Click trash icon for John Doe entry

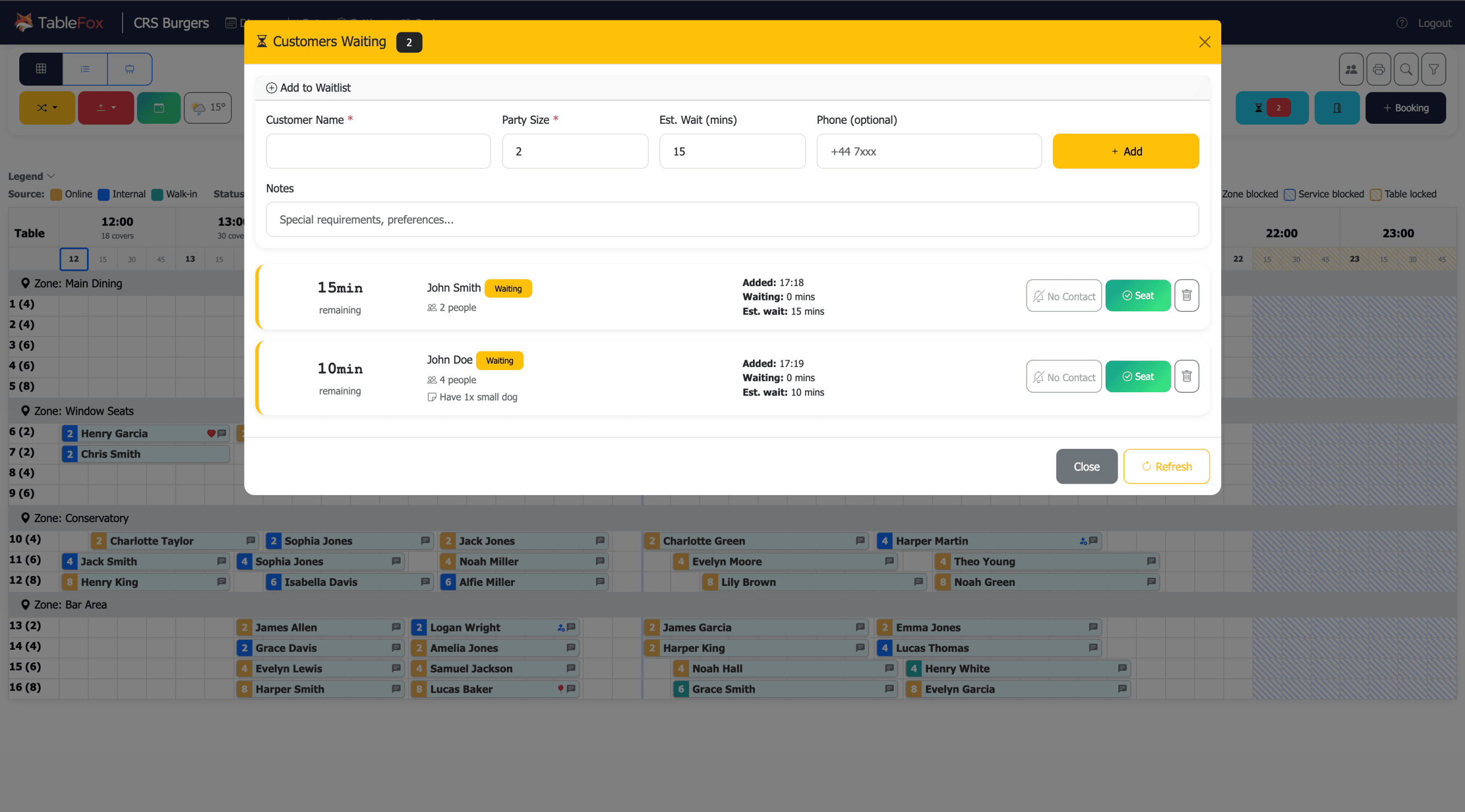pos(1187,376)
